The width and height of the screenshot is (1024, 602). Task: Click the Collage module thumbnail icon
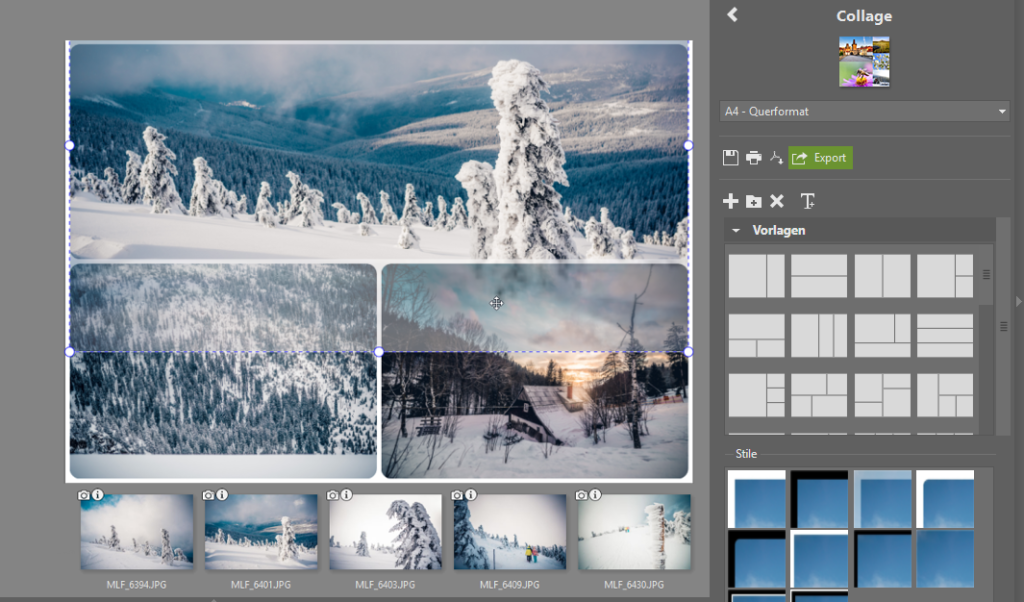pyautogui.click(x=864, y=61)
